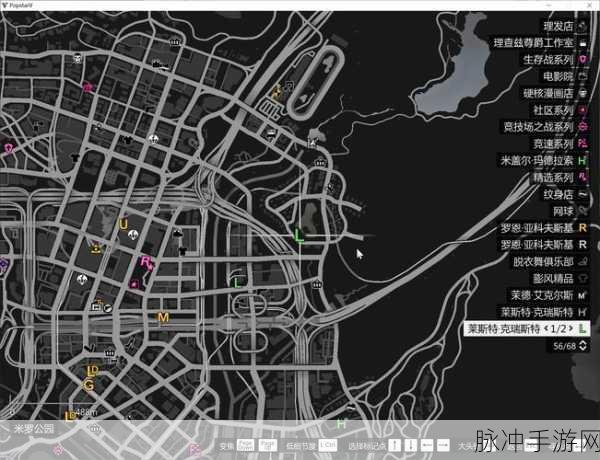
Task: Click the yellow casino icon by the racetrack
Action: 277,91
